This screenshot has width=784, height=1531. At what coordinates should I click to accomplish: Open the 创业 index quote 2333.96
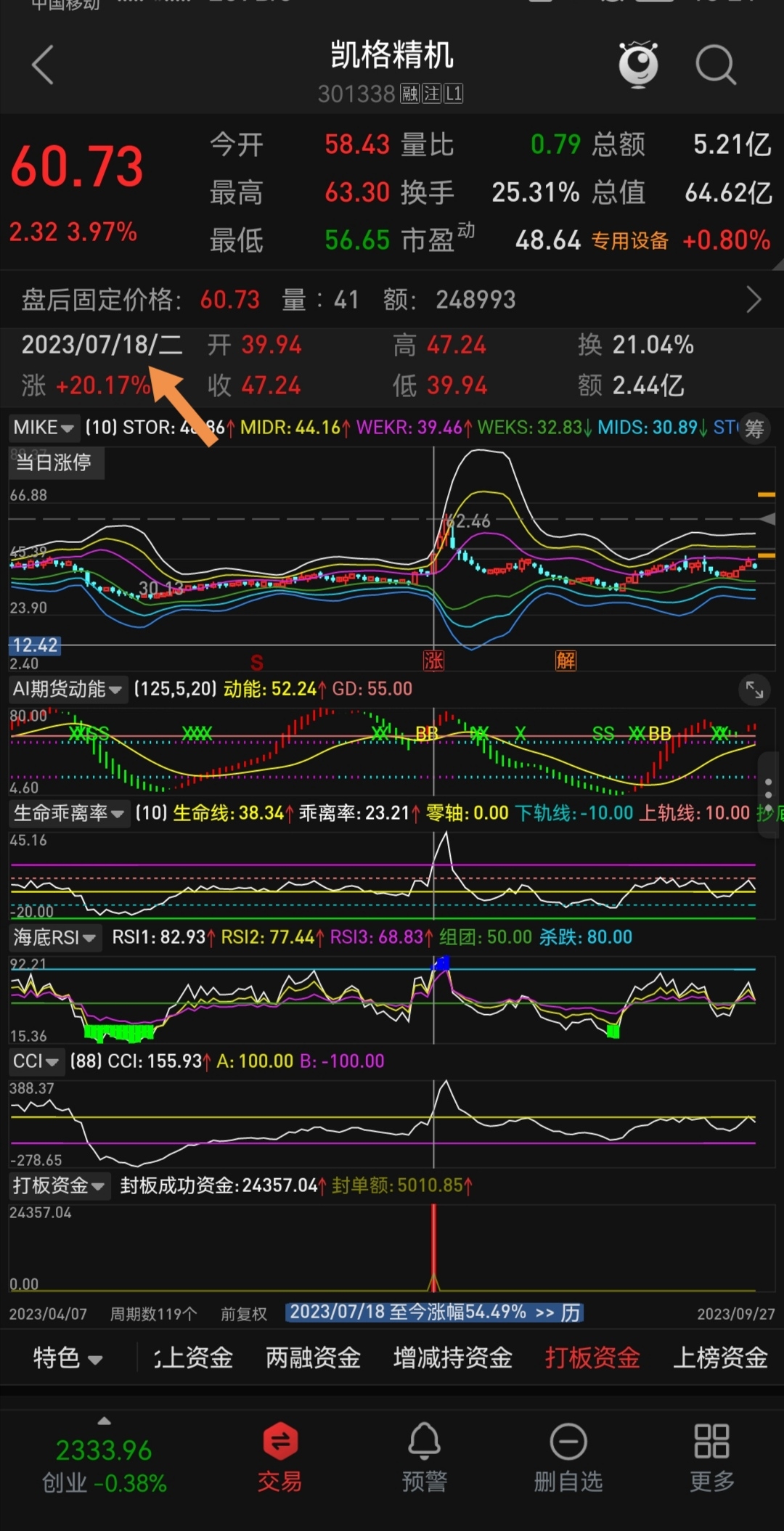pyautogui.click(x=104, y=1466)
